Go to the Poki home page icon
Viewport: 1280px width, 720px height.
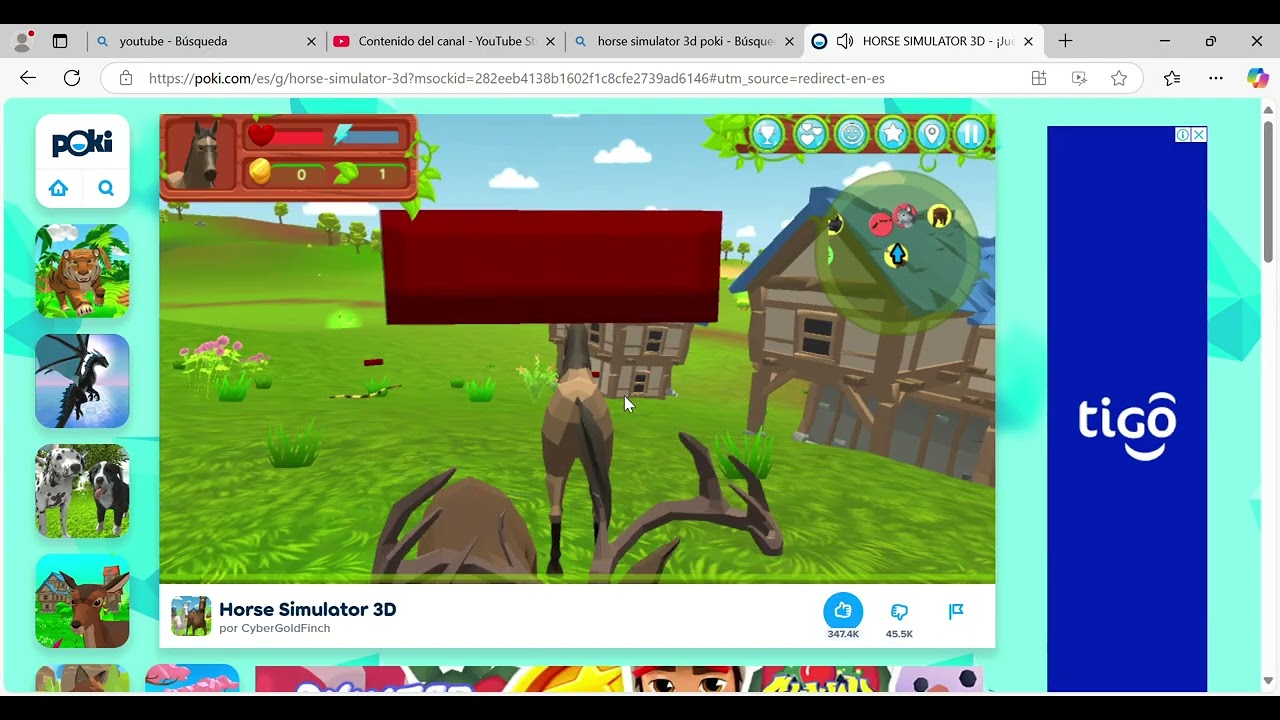58,188
